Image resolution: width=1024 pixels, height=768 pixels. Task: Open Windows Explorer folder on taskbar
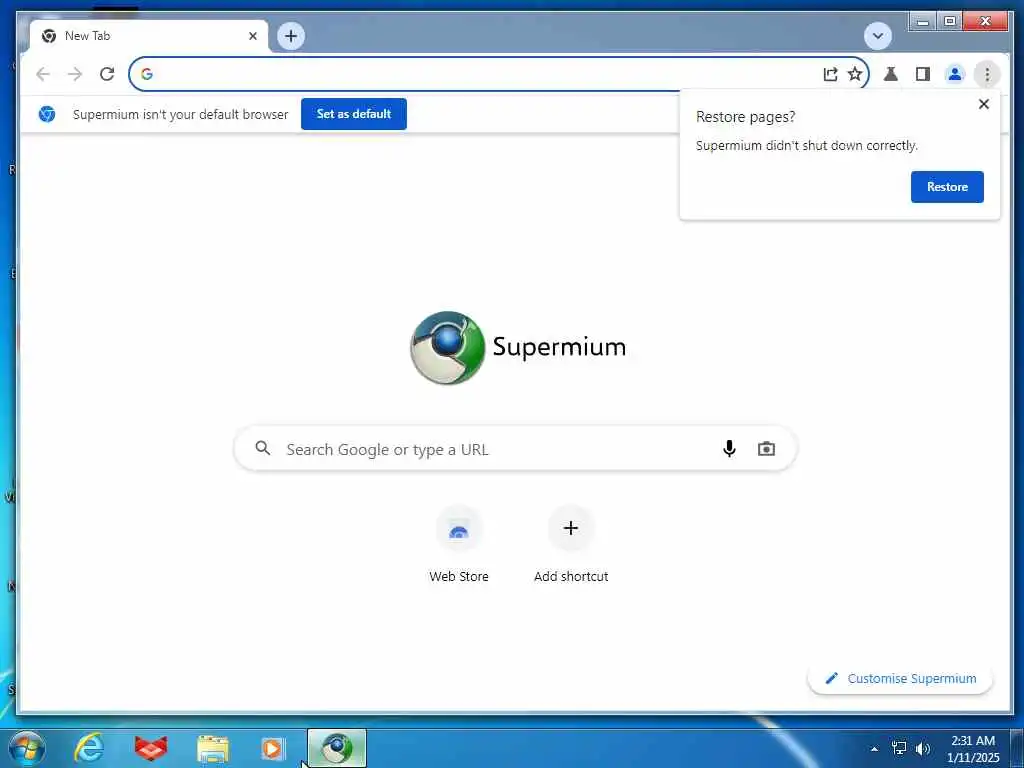213,749
